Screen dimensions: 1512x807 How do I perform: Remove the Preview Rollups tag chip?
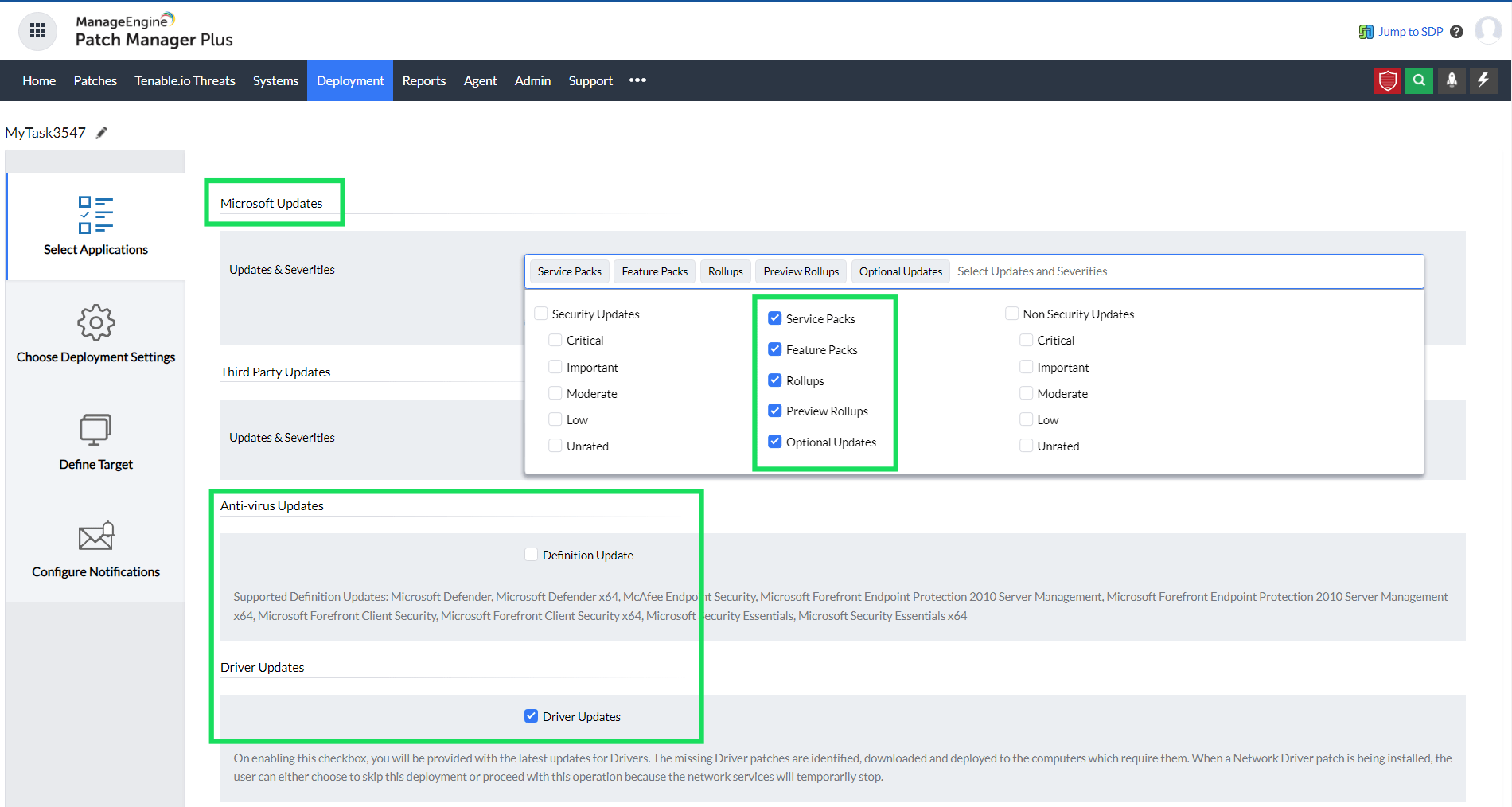(x=801, y=271)
